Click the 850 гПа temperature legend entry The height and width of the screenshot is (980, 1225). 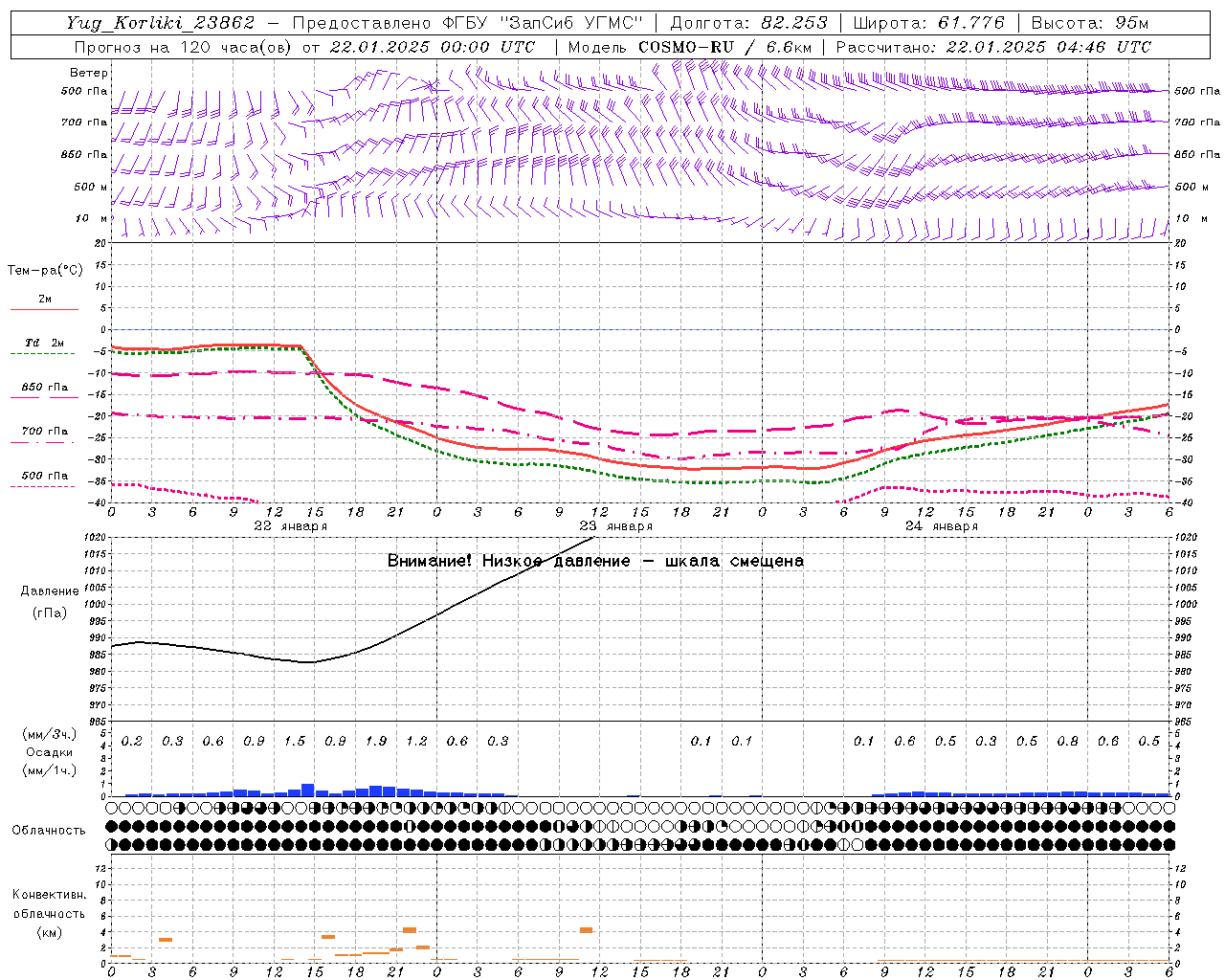44,390
